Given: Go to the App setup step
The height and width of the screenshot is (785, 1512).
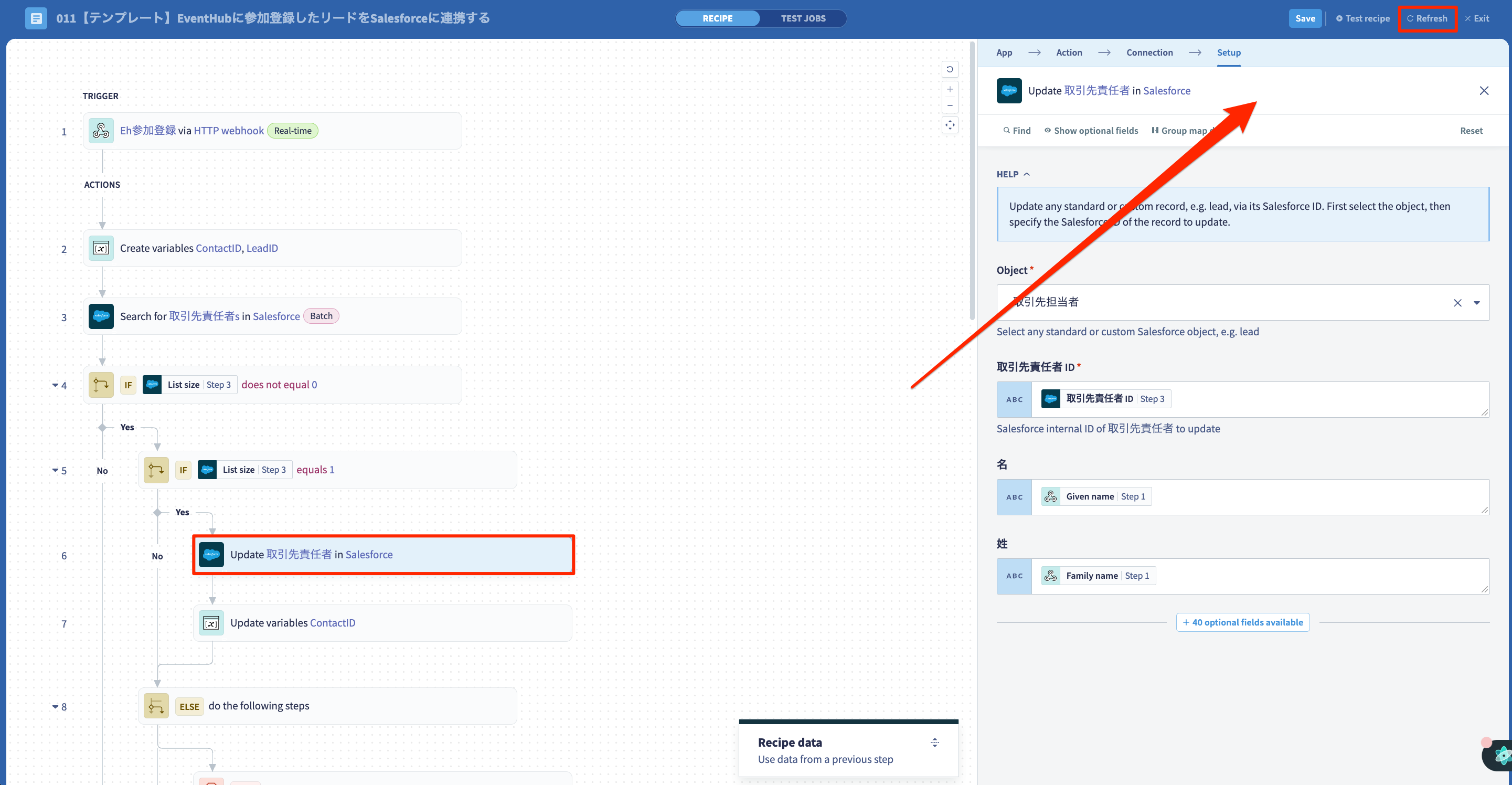Looking at the screenshot, I should click(x=1004, y=52).
